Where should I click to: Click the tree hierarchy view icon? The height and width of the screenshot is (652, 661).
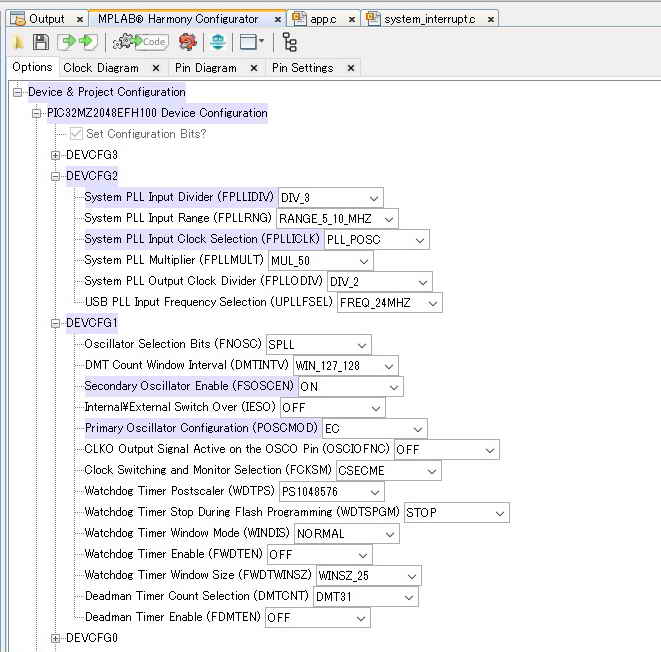(x=290, y=42)
